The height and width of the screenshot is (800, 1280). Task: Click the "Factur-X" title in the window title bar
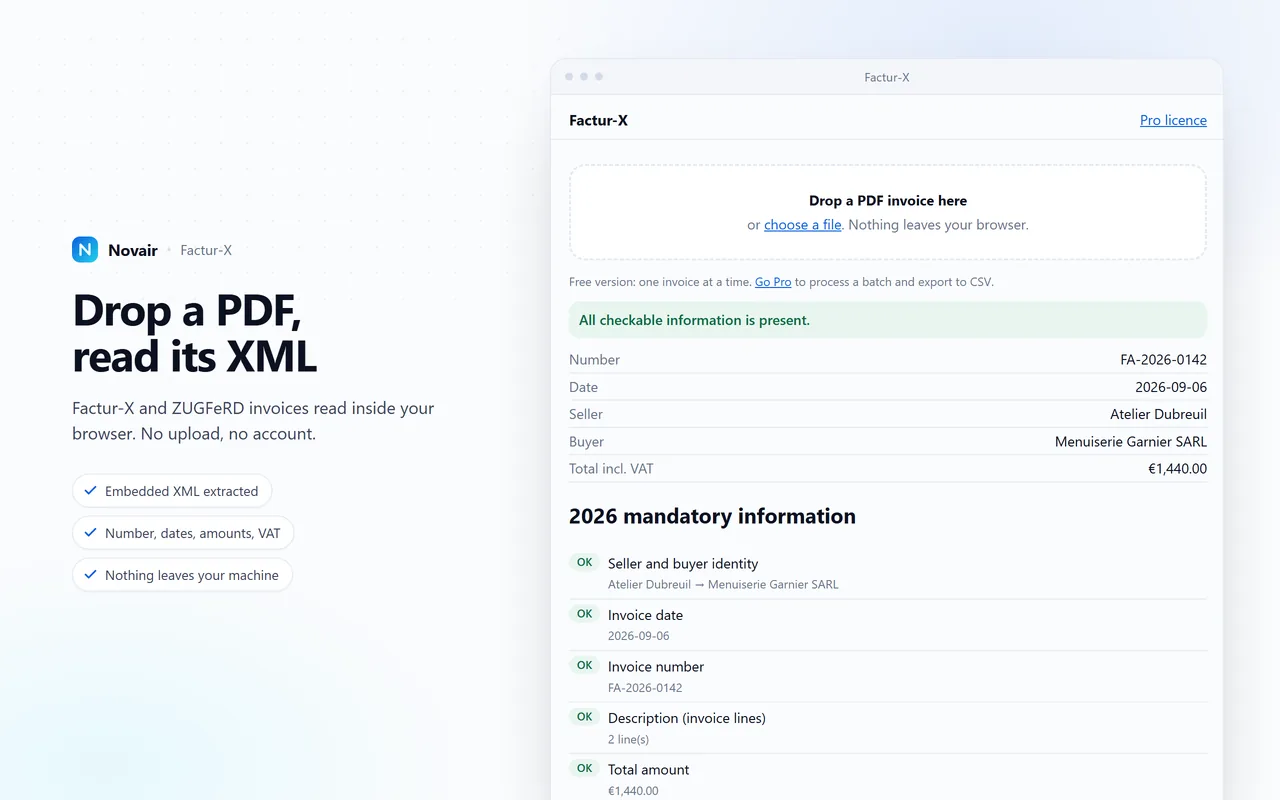click(x=887, y=77)
